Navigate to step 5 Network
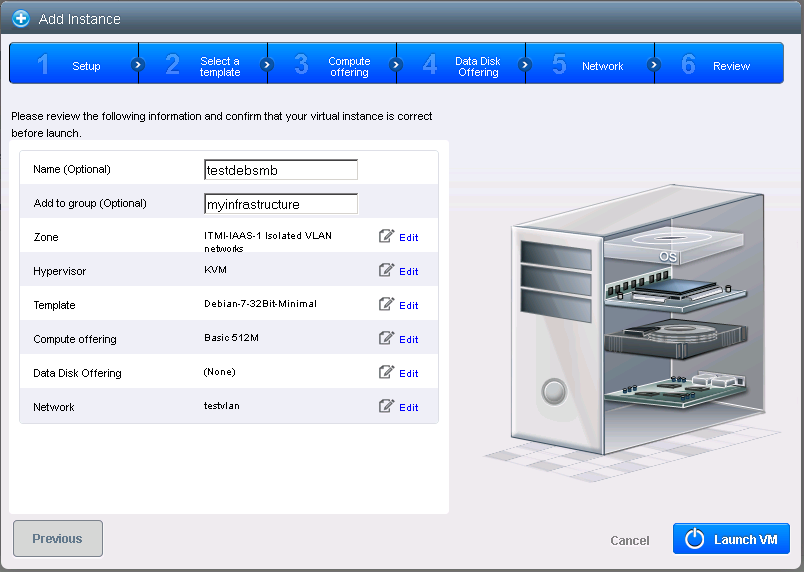This screenshot has width=804, height=572. pyautogui.click(x=591, y=66)
